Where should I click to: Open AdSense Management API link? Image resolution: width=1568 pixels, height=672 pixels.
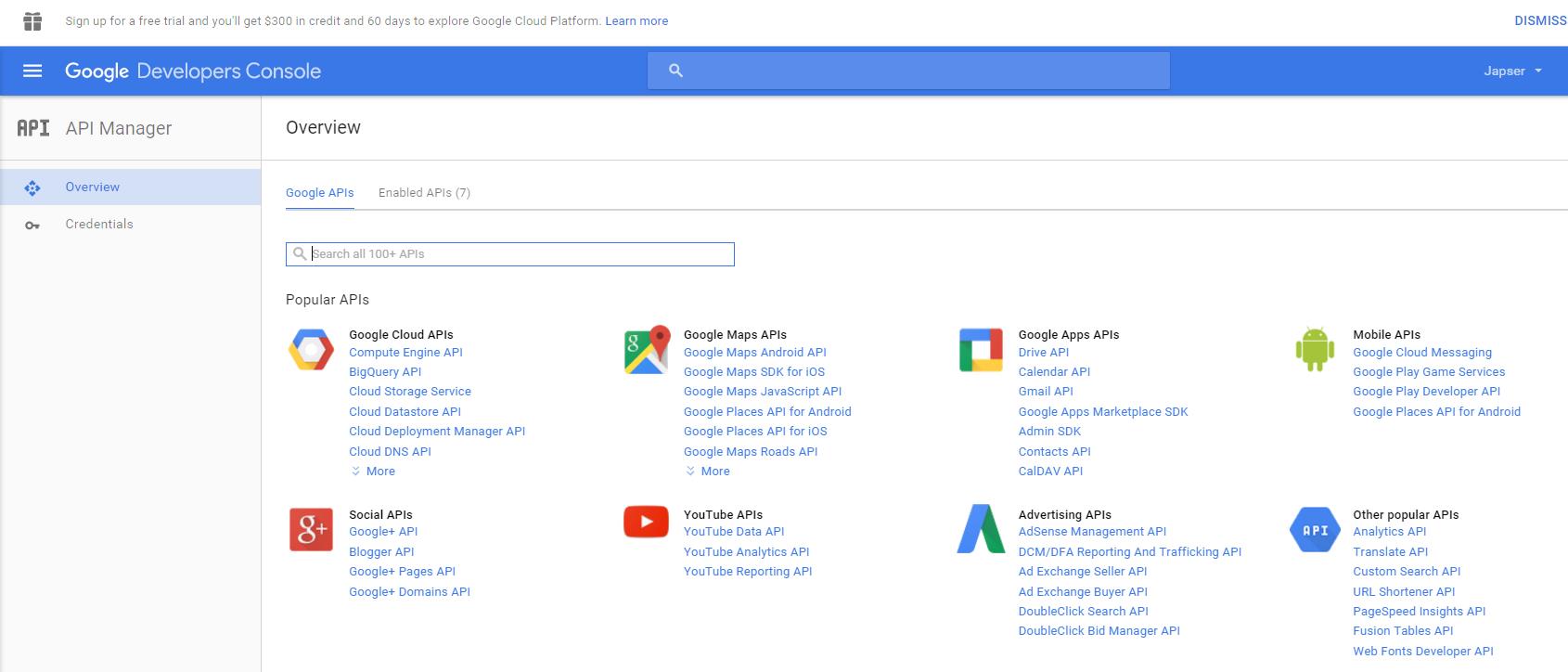pos(1092,532)
